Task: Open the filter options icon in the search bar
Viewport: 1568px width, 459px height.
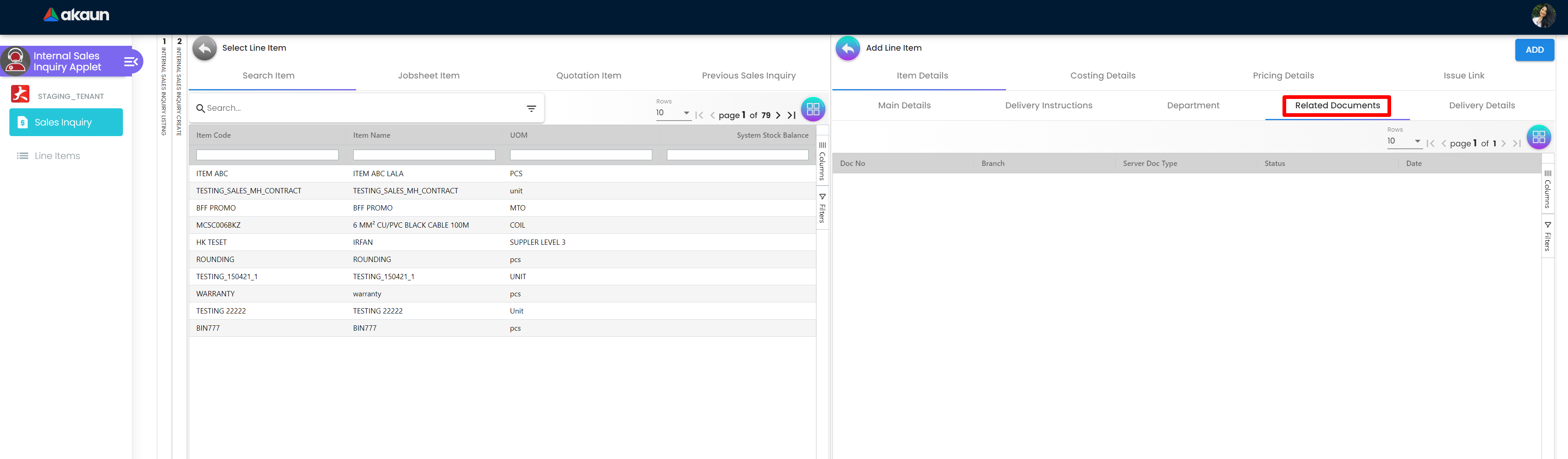Action: 531,108
